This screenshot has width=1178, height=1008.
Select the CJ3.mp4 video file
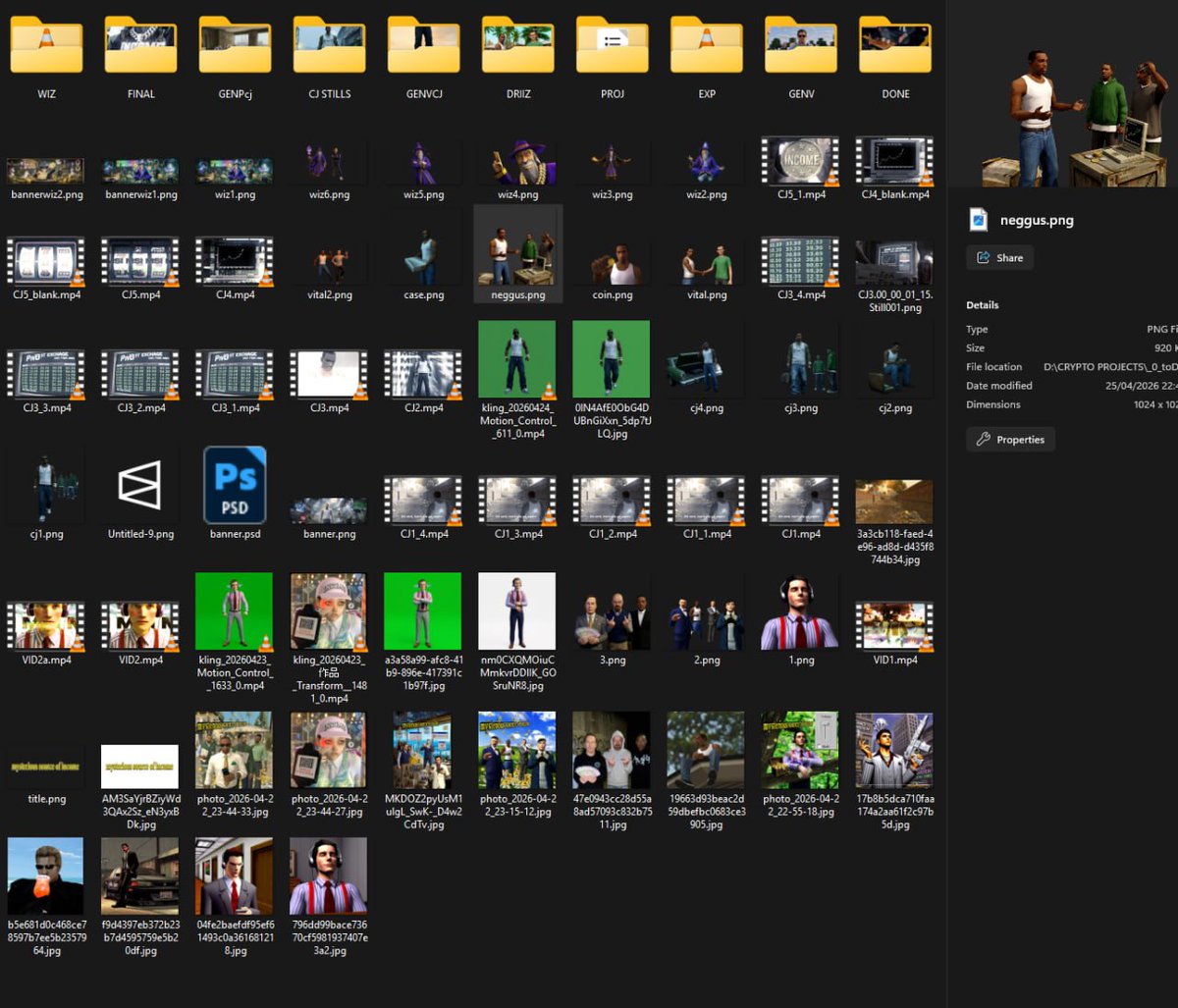pyautogui.click(x=329, y=375)
